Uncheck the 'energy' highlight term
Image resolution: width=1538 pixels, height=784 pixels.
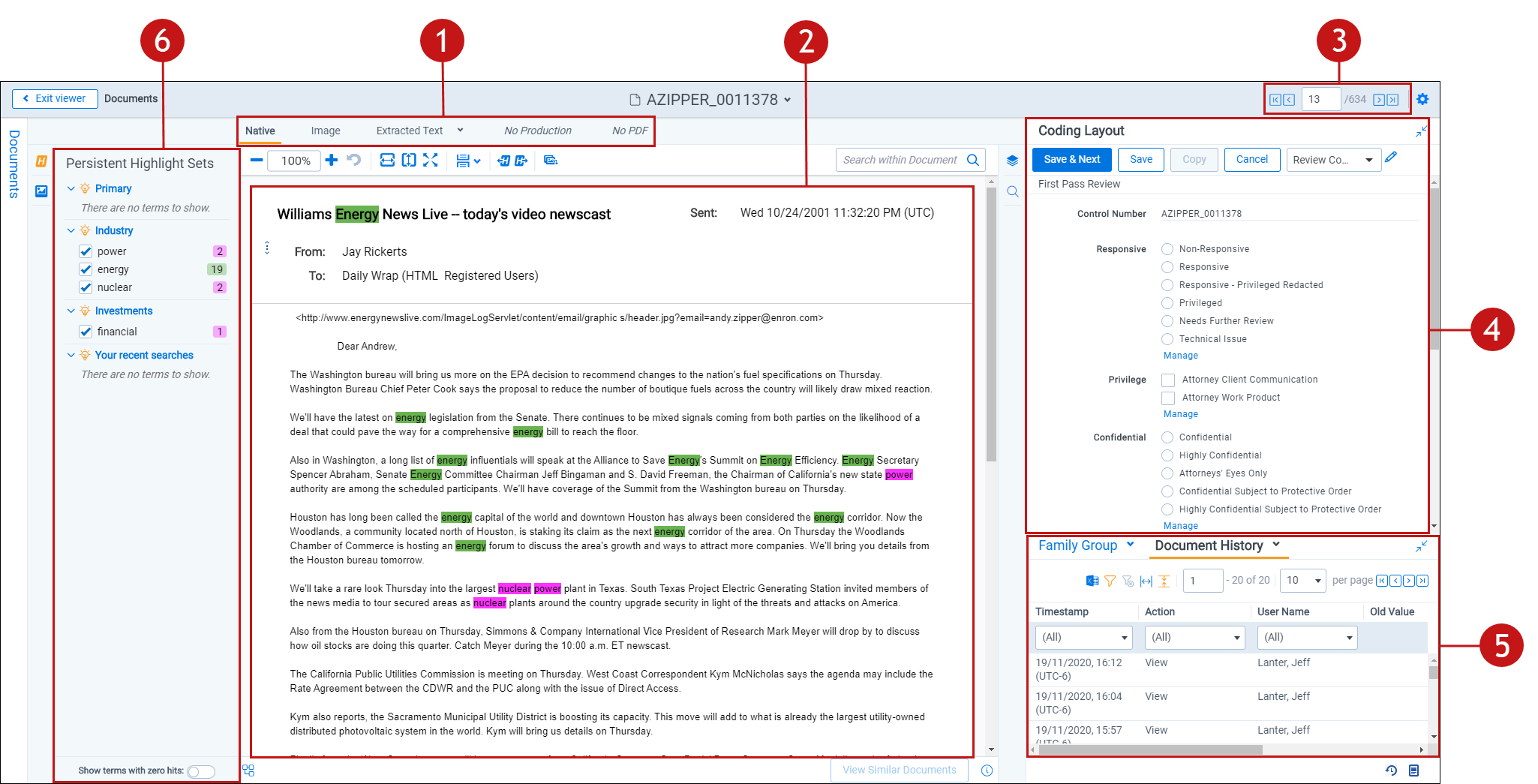(86, 269)
